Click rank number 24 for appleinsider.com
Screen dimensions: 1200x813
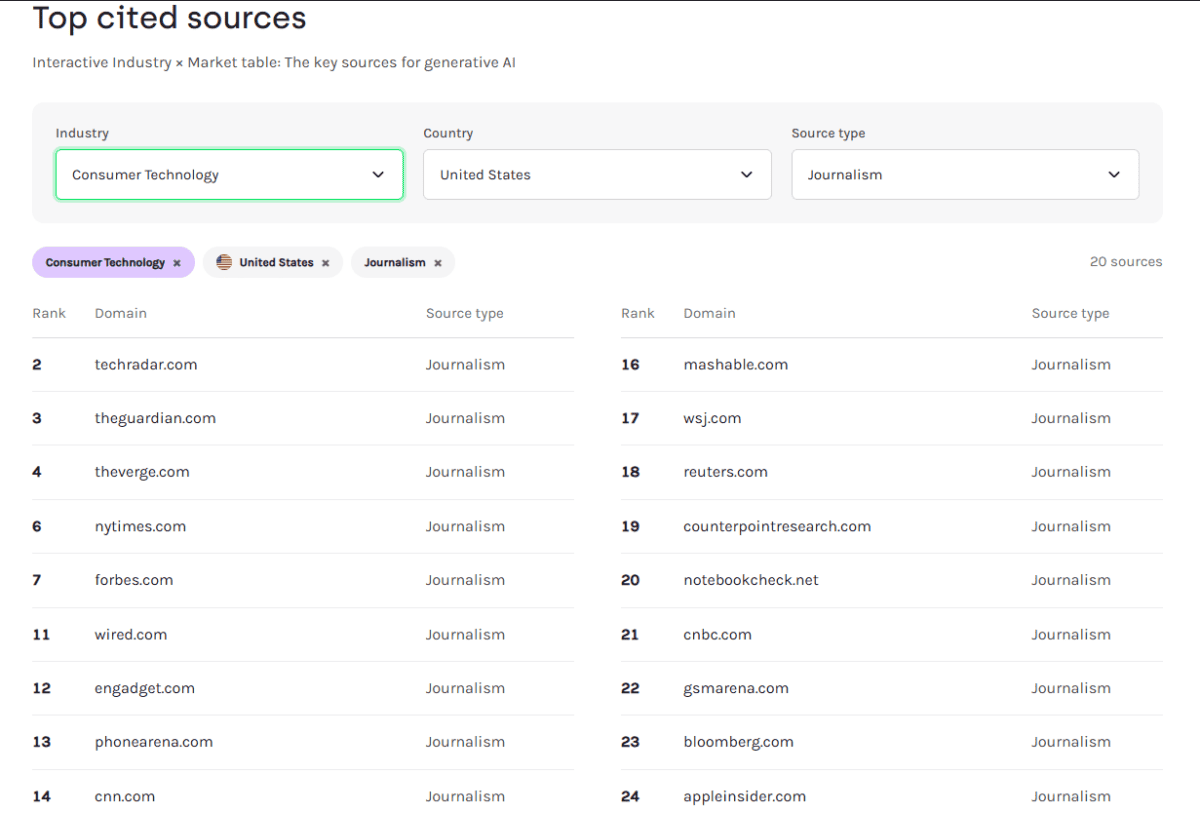coord(630,796)
